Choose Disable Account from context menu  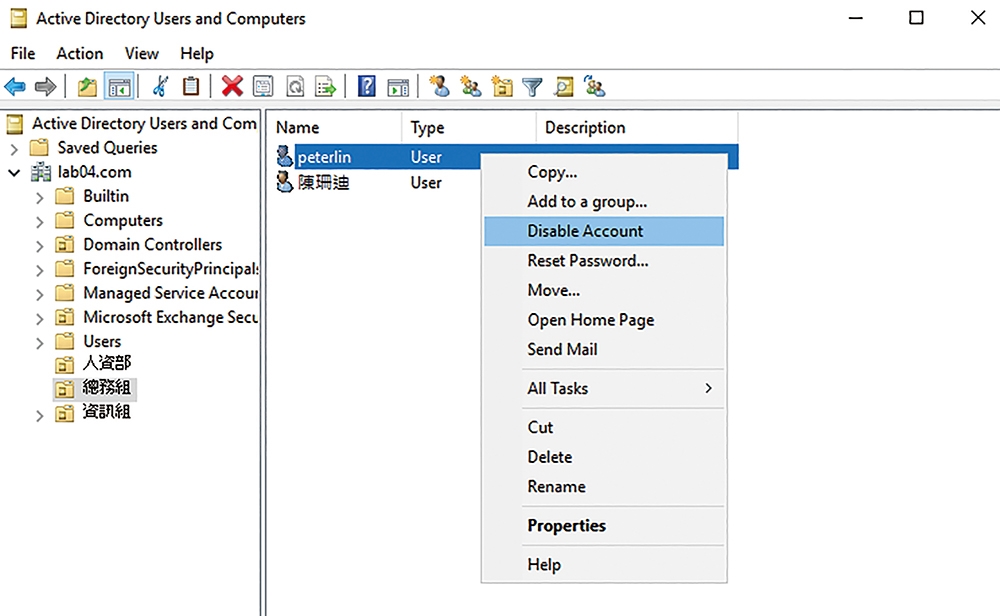[604, 231]
